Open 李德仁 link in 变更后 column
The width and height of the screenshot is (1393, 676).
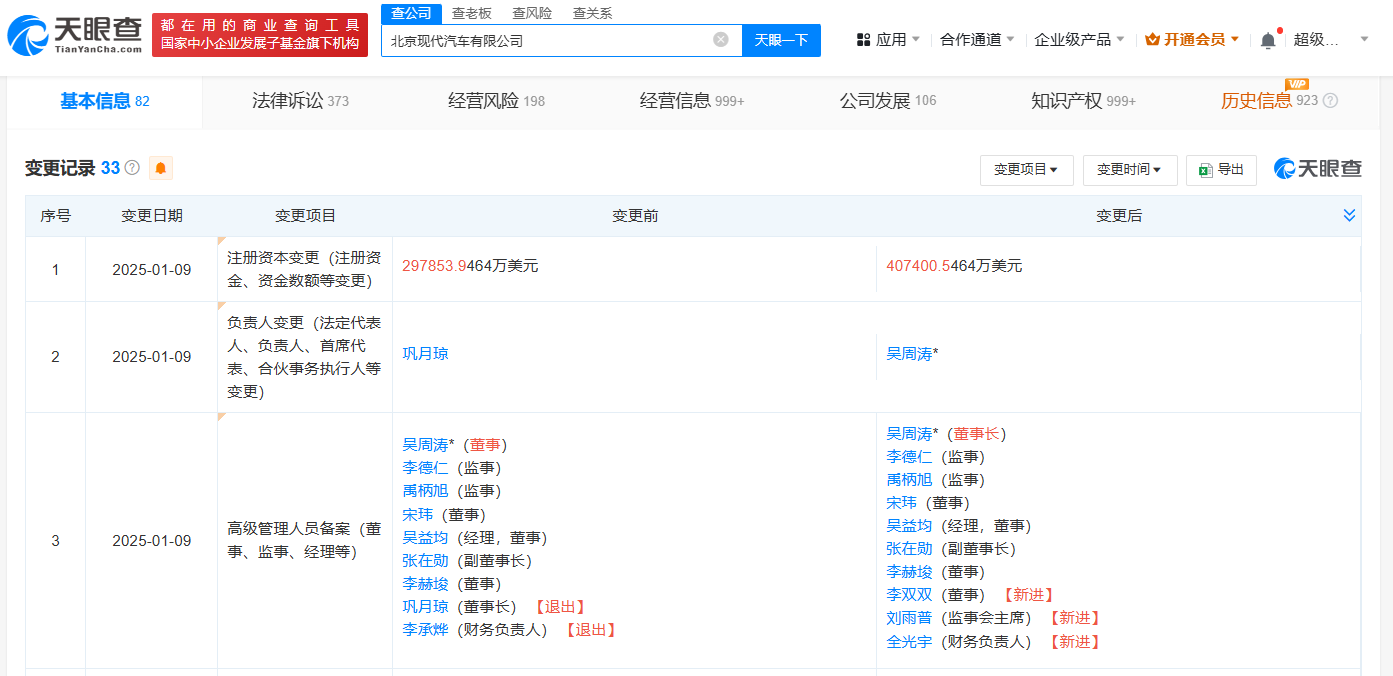click(909, 457)
